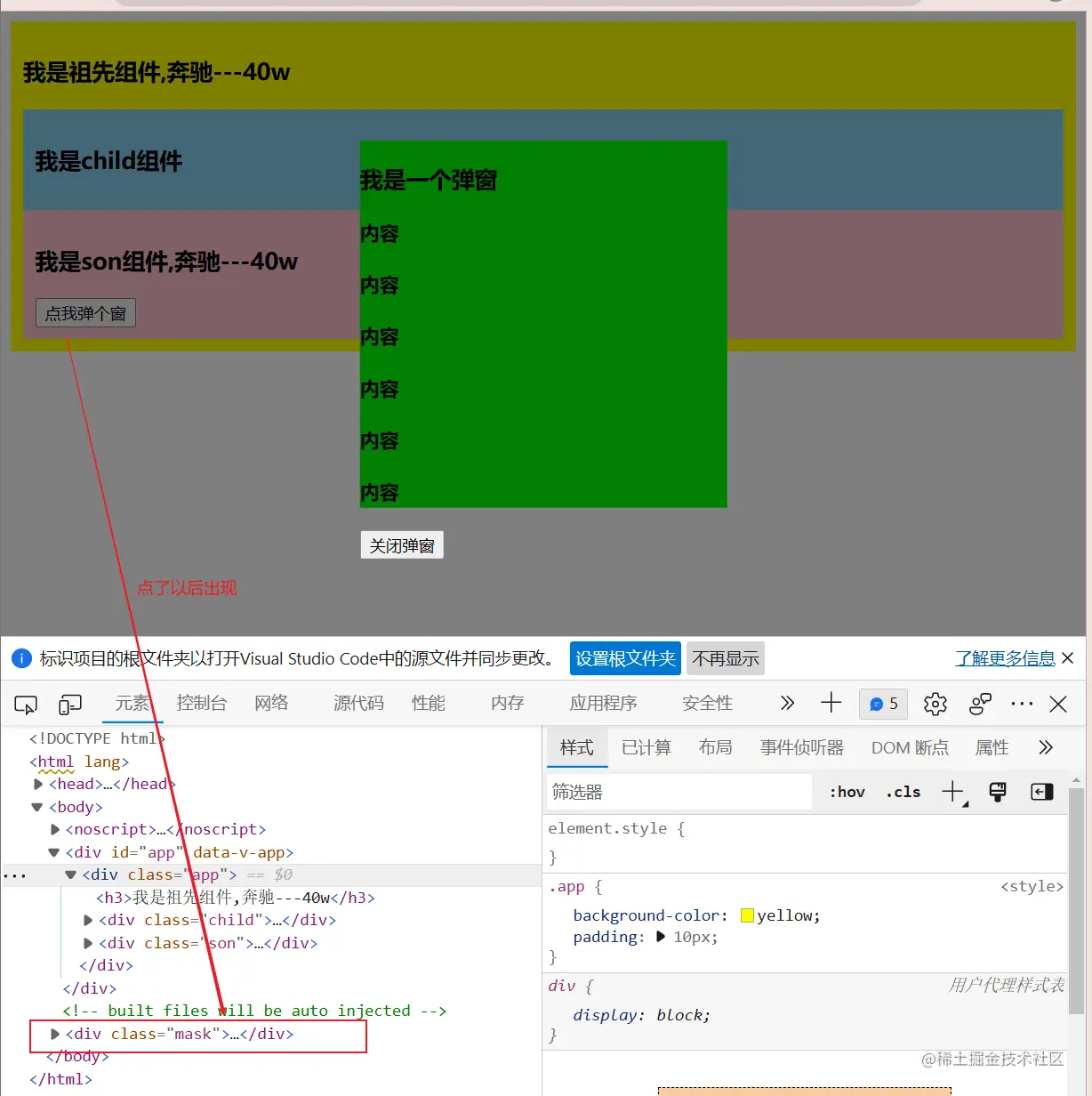Click the row actions ellipsis beside div.app
This screenshot has height=1096, width=1092.
pos(15,875)
